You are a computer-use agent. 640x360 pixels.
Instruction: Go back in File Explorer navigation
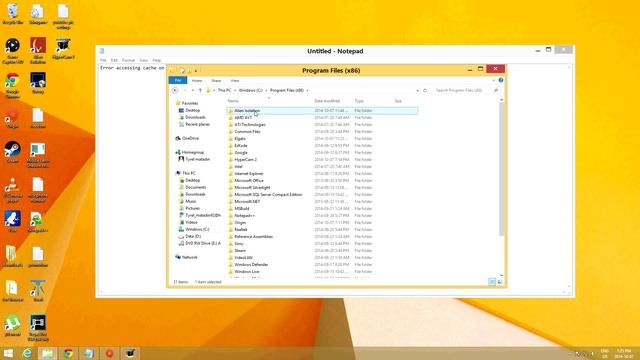pyautogui.click(x=175, y=90)
